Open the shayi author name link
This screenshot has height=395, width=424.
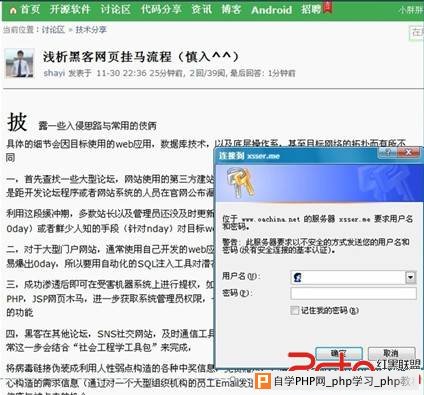54,73
